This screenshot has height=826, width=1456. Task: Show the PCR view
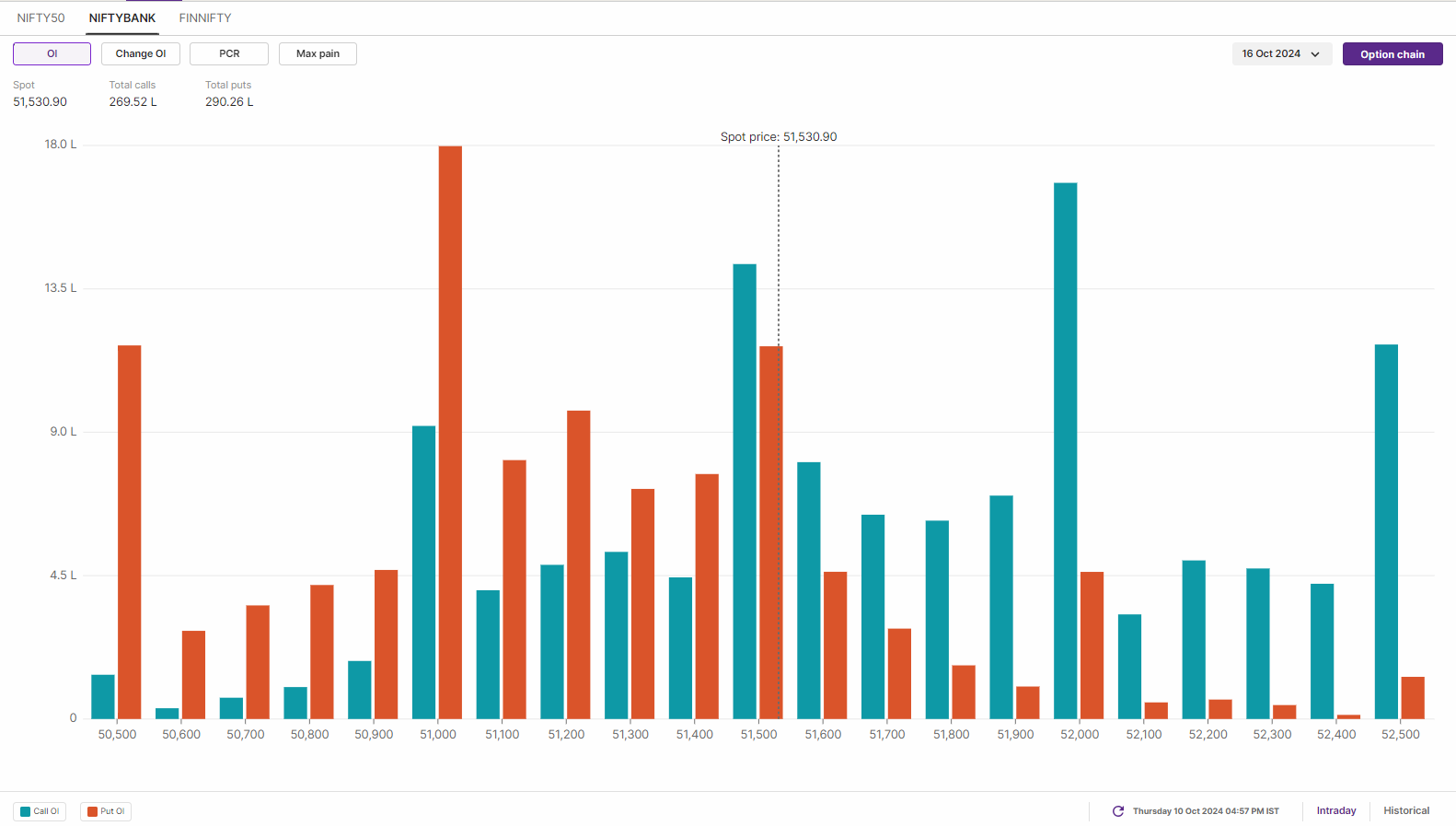click(229, 54)
